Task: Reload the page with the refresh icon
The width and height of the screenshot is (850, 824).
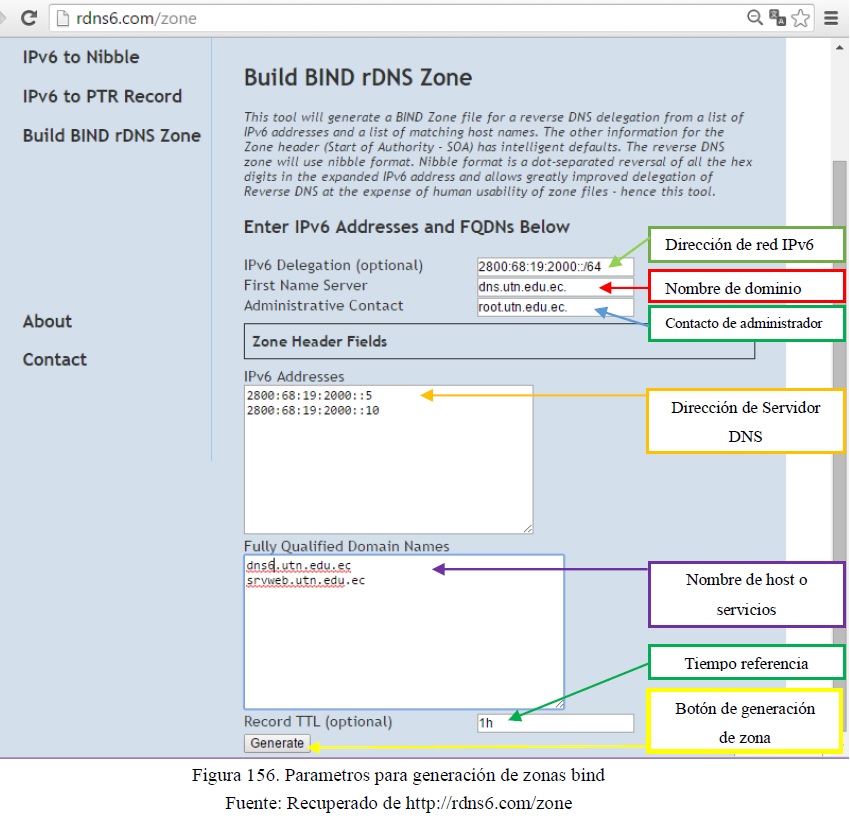Action: pyautogui.click(x=29, y=18)
